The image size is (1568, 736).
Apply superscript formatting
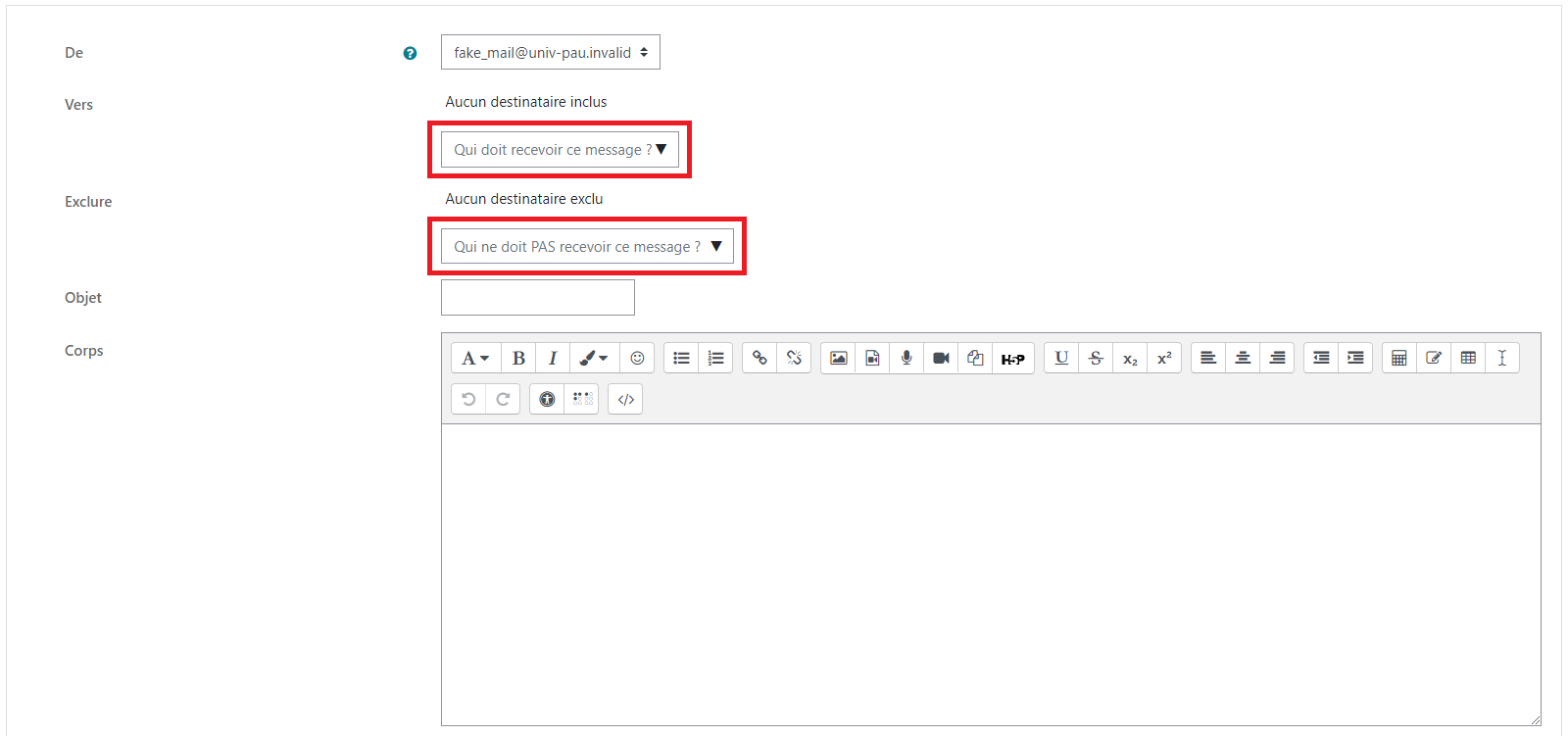pos(1164,359)
